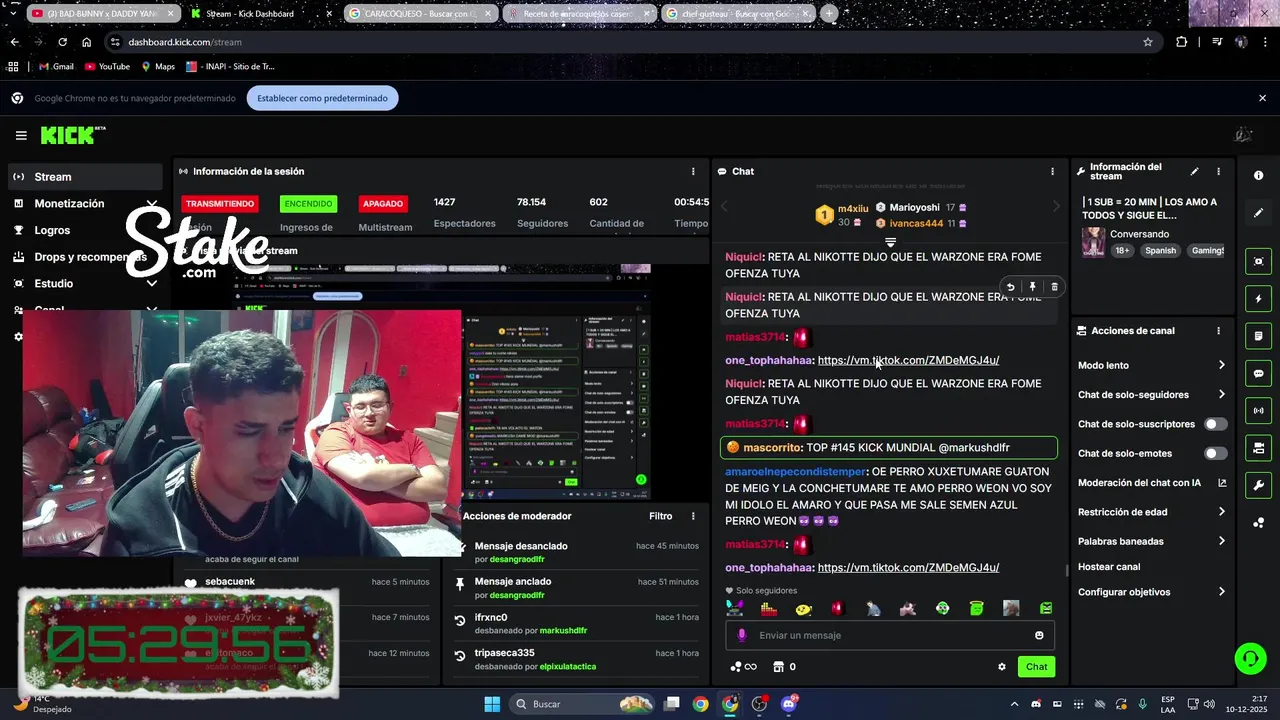Open chat settings gear icon
This screenshot has width=1280, height=720.
pyautogui.click(x=1001, y=667)
